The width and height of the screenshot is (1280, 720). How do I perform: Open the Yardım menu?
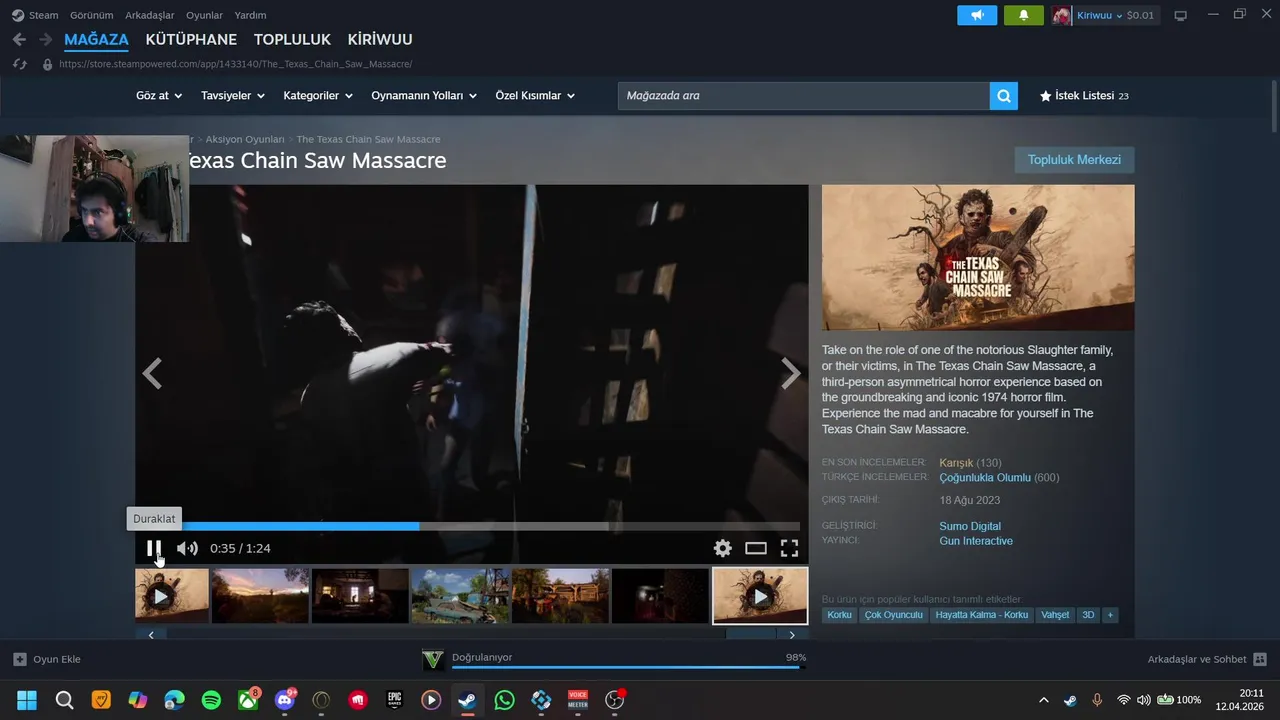(x=250, y=15)
